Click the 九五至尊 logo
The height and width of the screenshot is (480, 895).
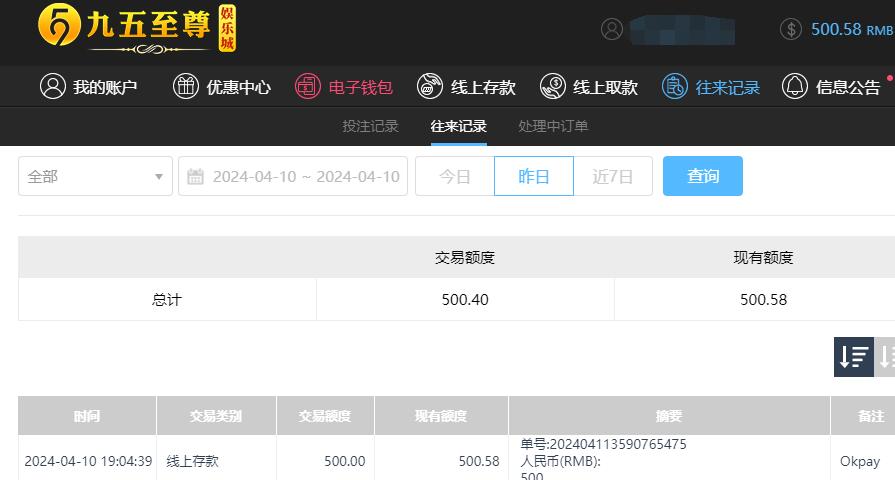pyautogui.click(x=137, y=29)
